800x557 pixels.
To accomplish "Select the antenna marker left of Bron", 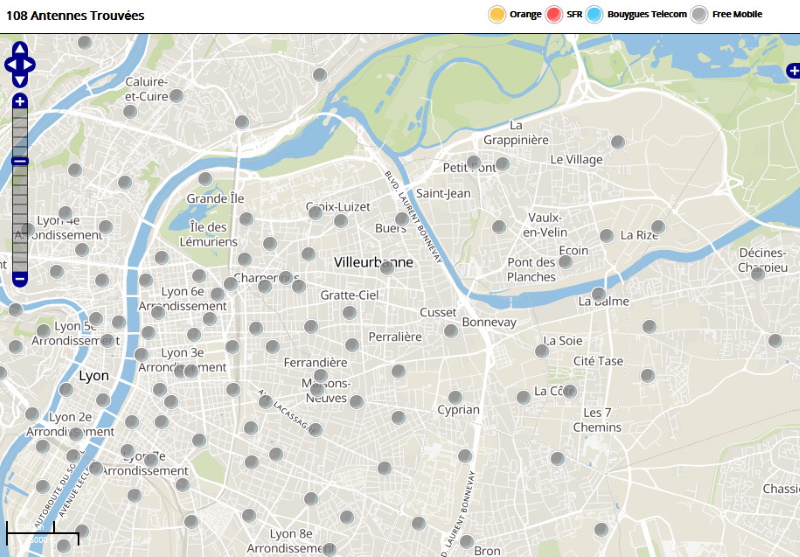I will tap(467, 541).
